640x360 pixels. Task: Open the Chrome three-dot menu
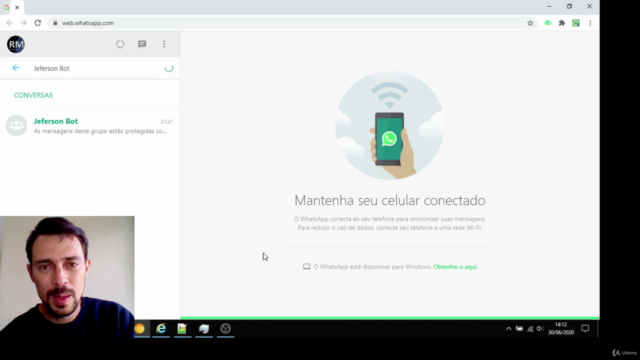click(x=590, y=23)
